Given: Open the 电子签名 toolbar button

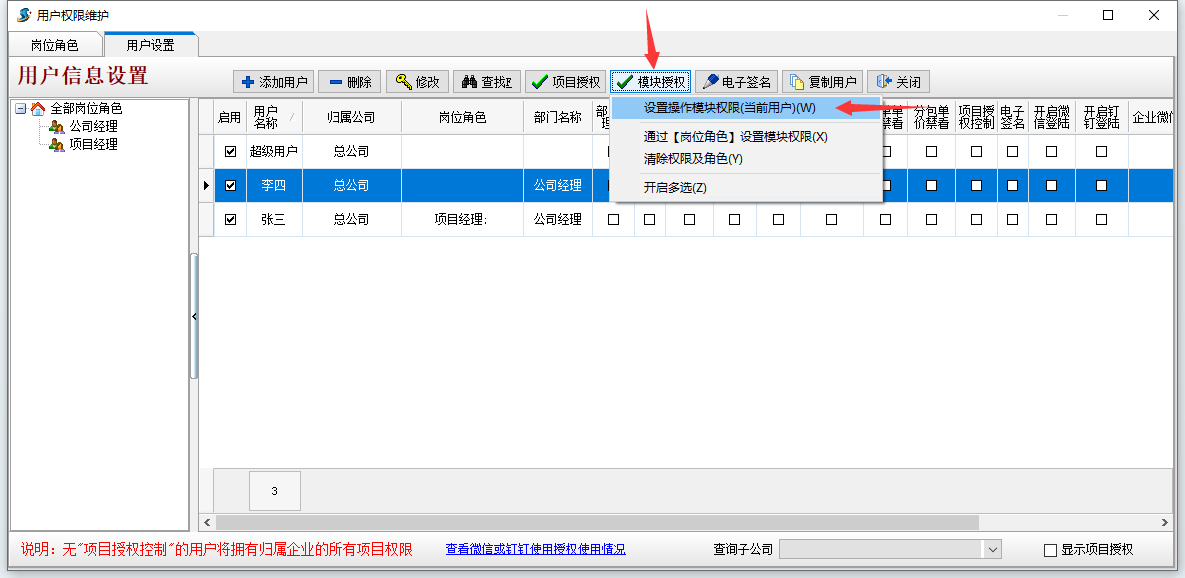Looking at the screenshot, I should pyautogui.click(x=735, y=82).
